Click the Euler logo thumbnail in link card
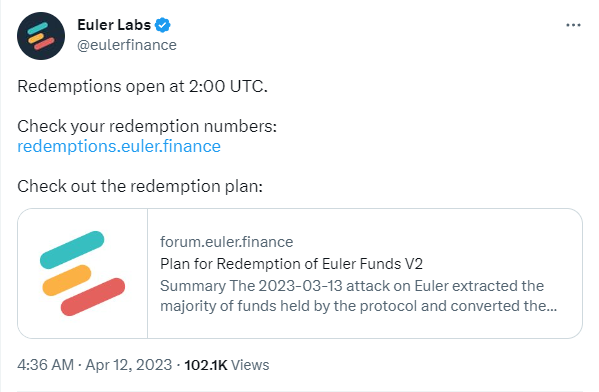This screenshot has height=392, width=599. pyautogui.click(x=83, y=273)
